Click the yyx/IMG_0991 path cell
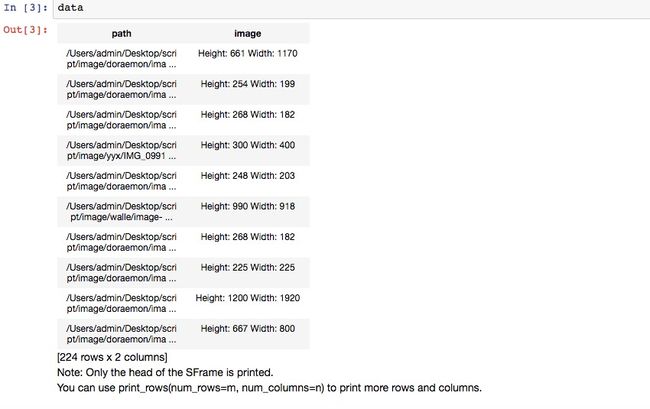The image size is (650, 409). (x=121, y=150)
